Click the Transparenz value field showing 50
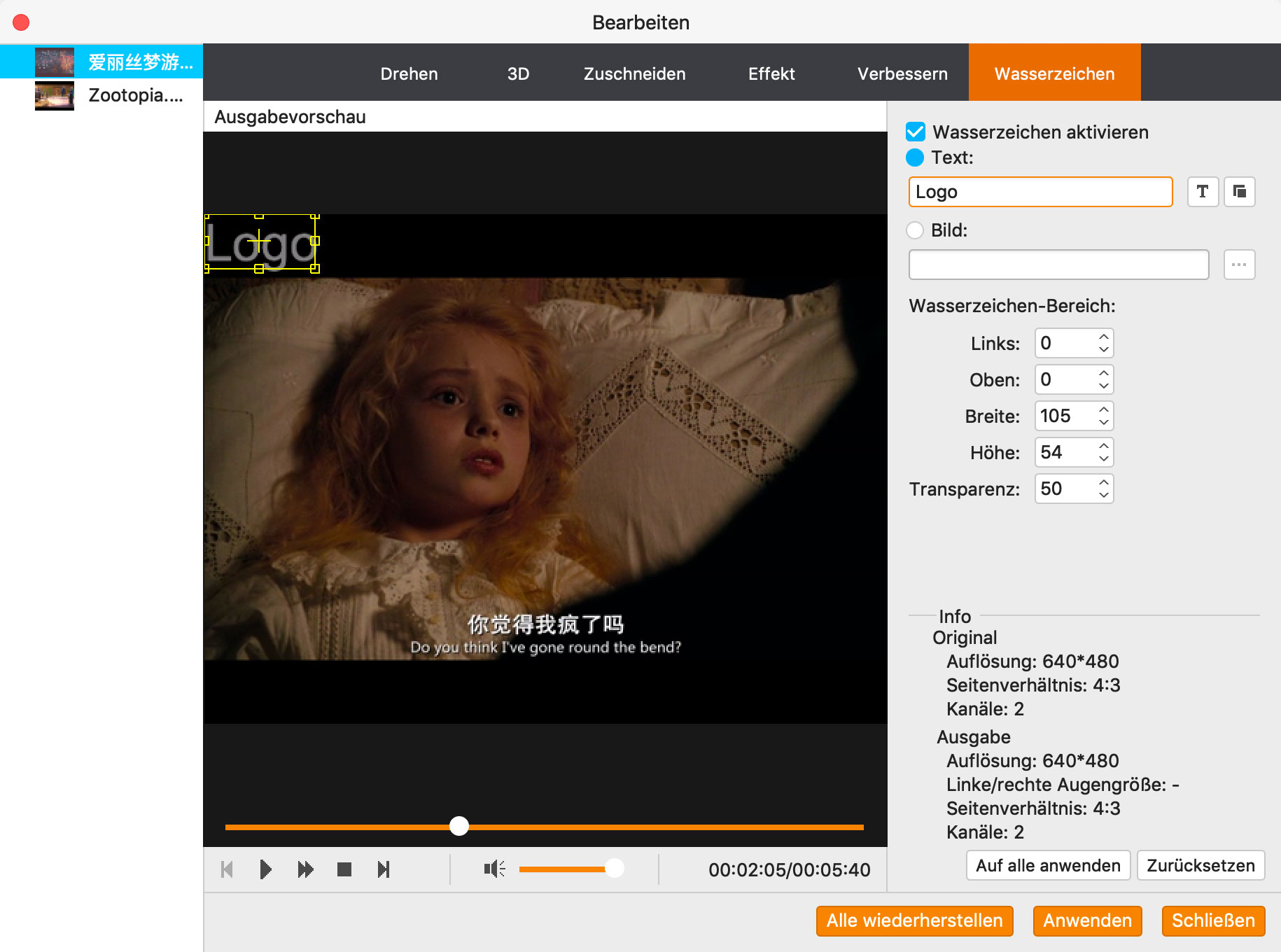Screen dimensions: 1281x952 [x=1065, y=489]
